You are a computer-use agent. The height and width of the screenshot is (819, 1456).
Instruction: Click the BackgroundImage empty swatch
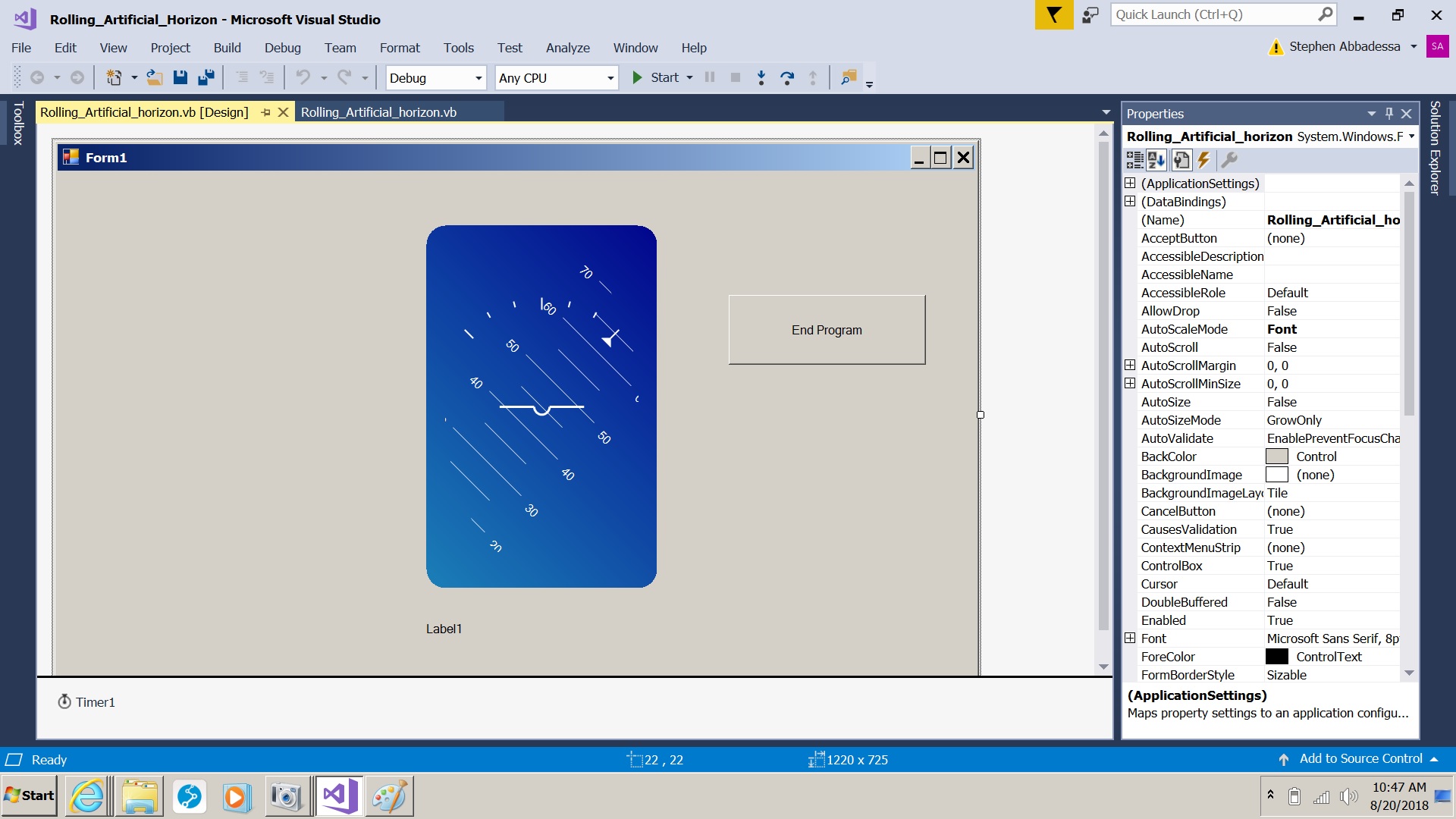point(1277,475)
